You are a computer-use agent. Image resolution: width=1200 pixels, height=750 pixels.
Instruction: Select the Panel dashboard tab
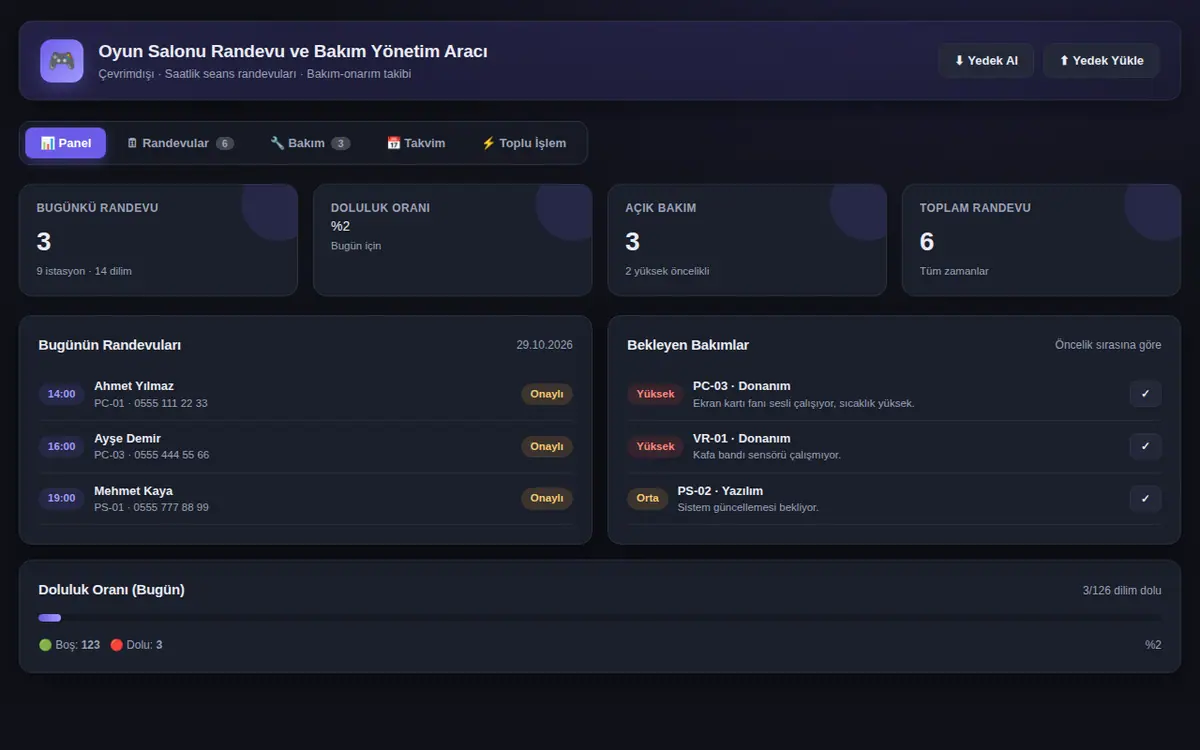(66, 143)
